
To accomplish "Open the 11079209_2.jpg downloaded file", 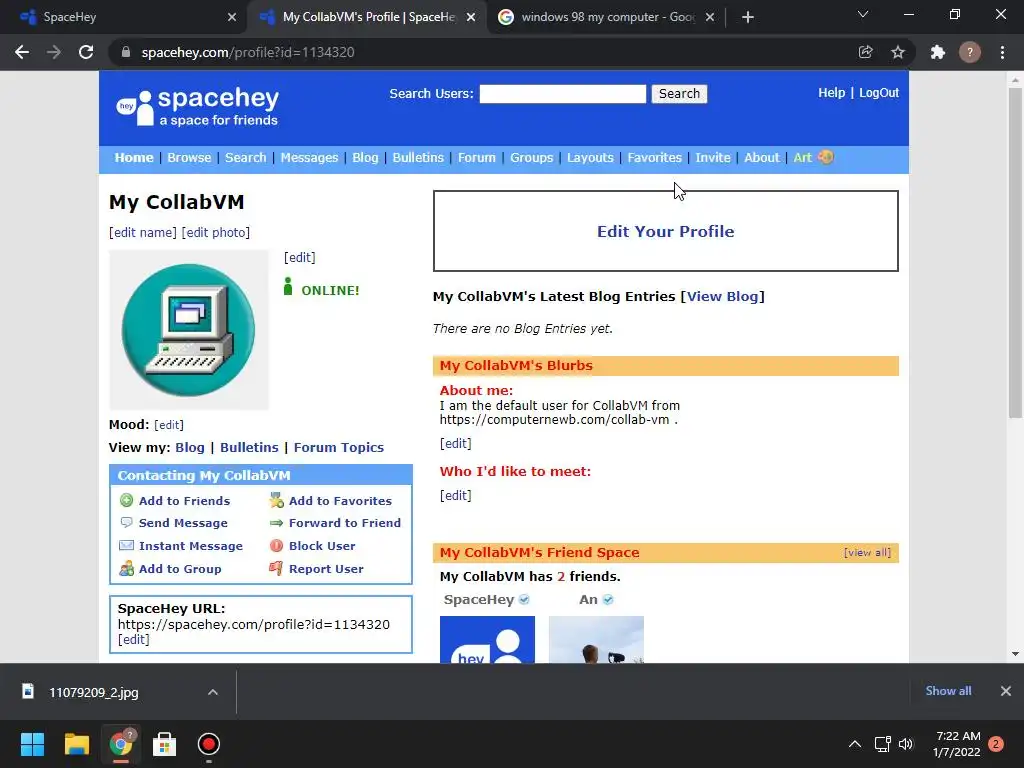I will click(93, 692).
